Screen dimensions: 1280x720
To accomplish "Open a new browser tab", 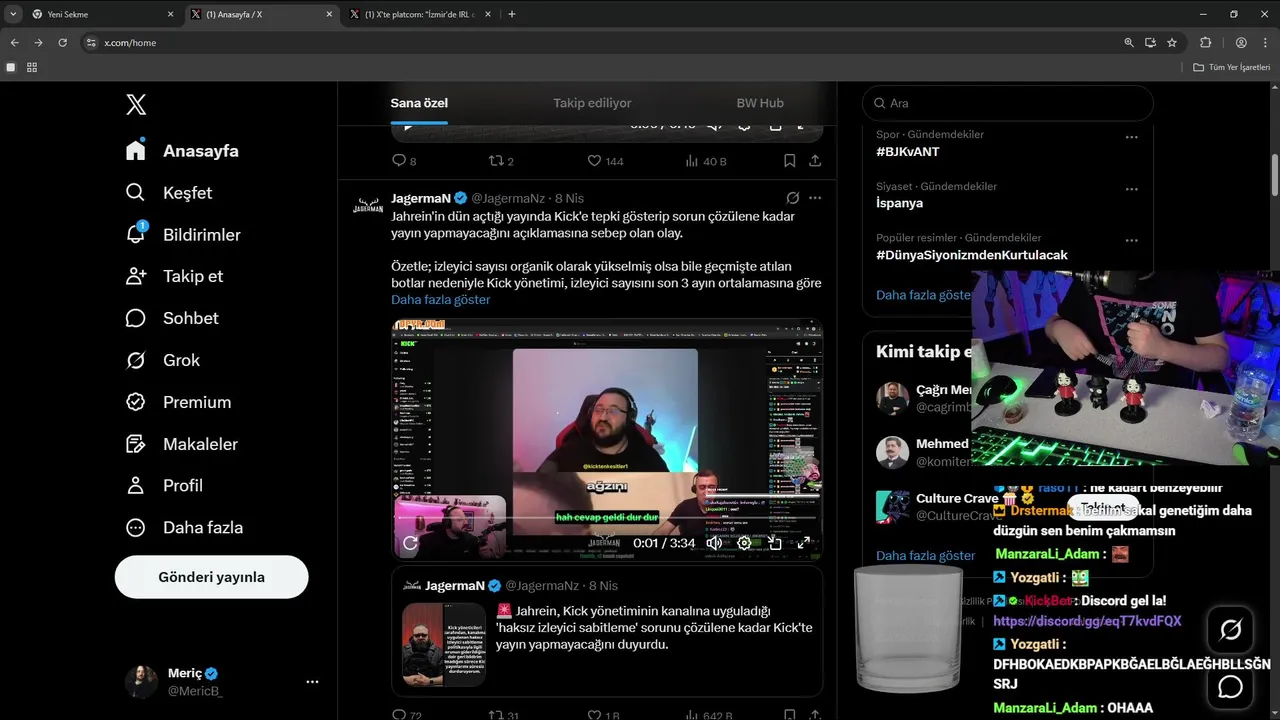I will tap(512, 14).
